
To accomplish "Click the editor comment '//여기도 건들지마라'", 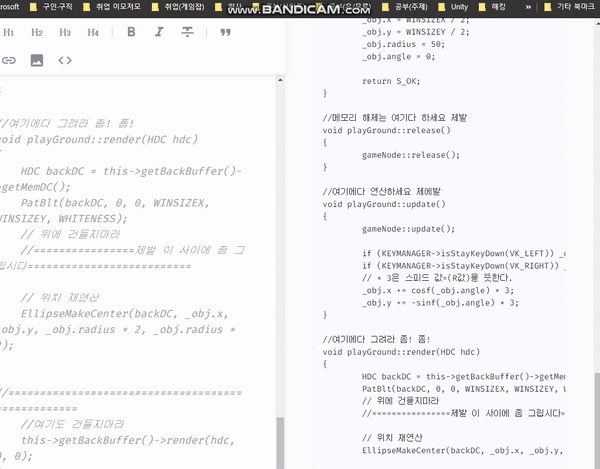I will click(72, 424).
